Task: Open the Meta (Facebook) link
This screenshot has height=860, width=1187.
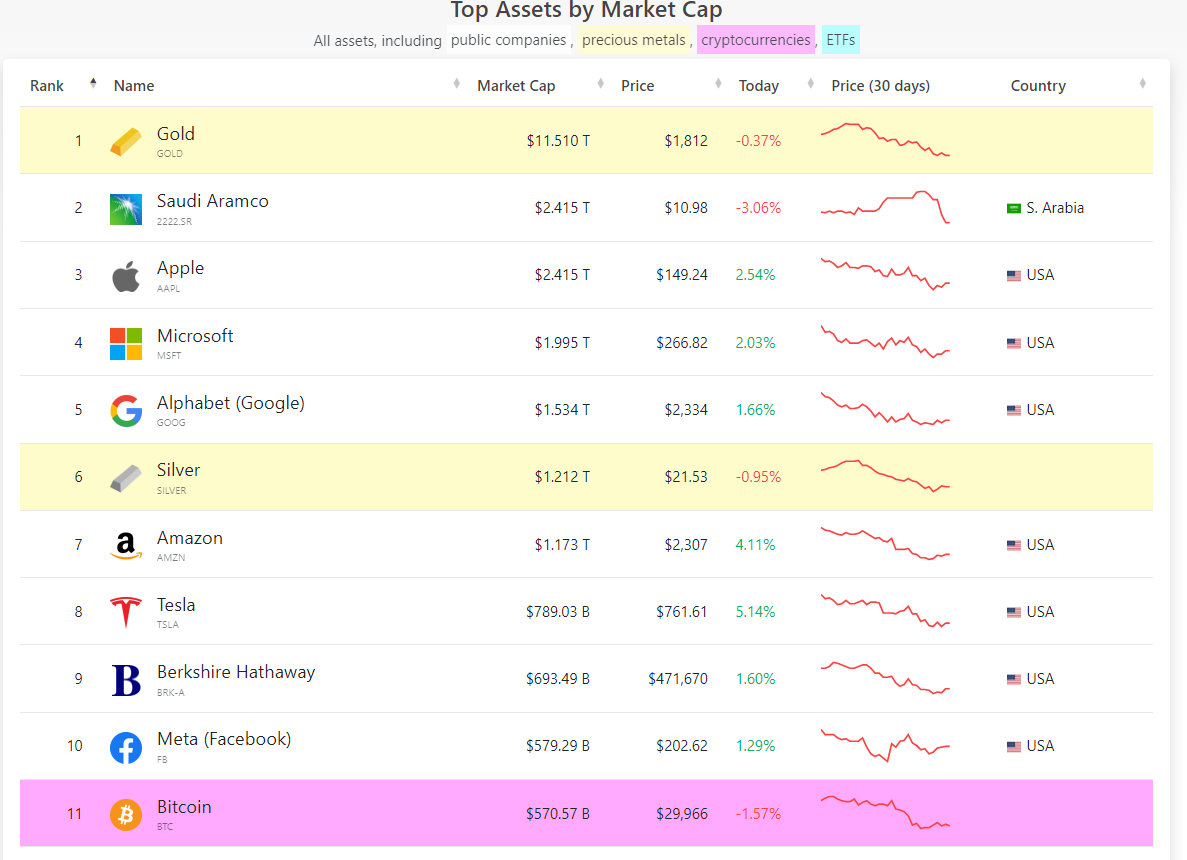Action: (224, 740)
